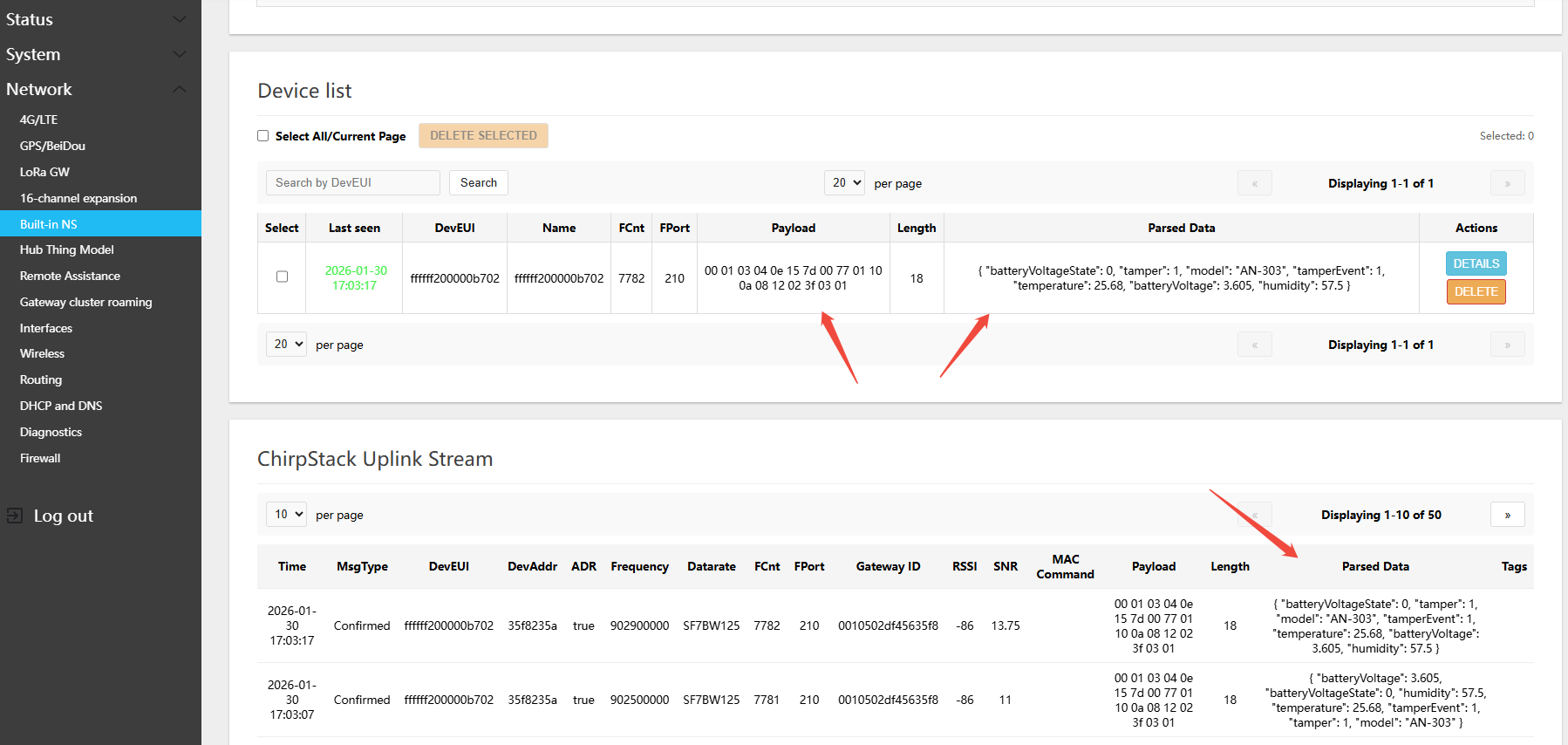
Task: Click previous page arrow above Device list table
Action: tap(1254, 183)
